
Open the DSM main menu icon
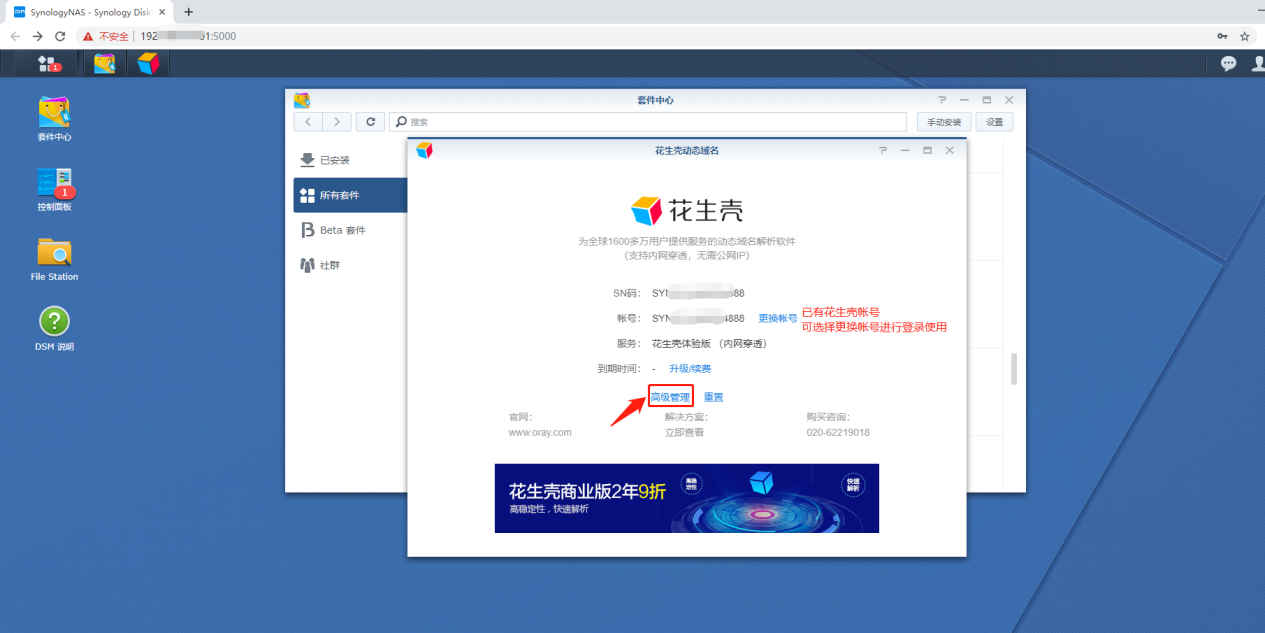pos(48,63)
